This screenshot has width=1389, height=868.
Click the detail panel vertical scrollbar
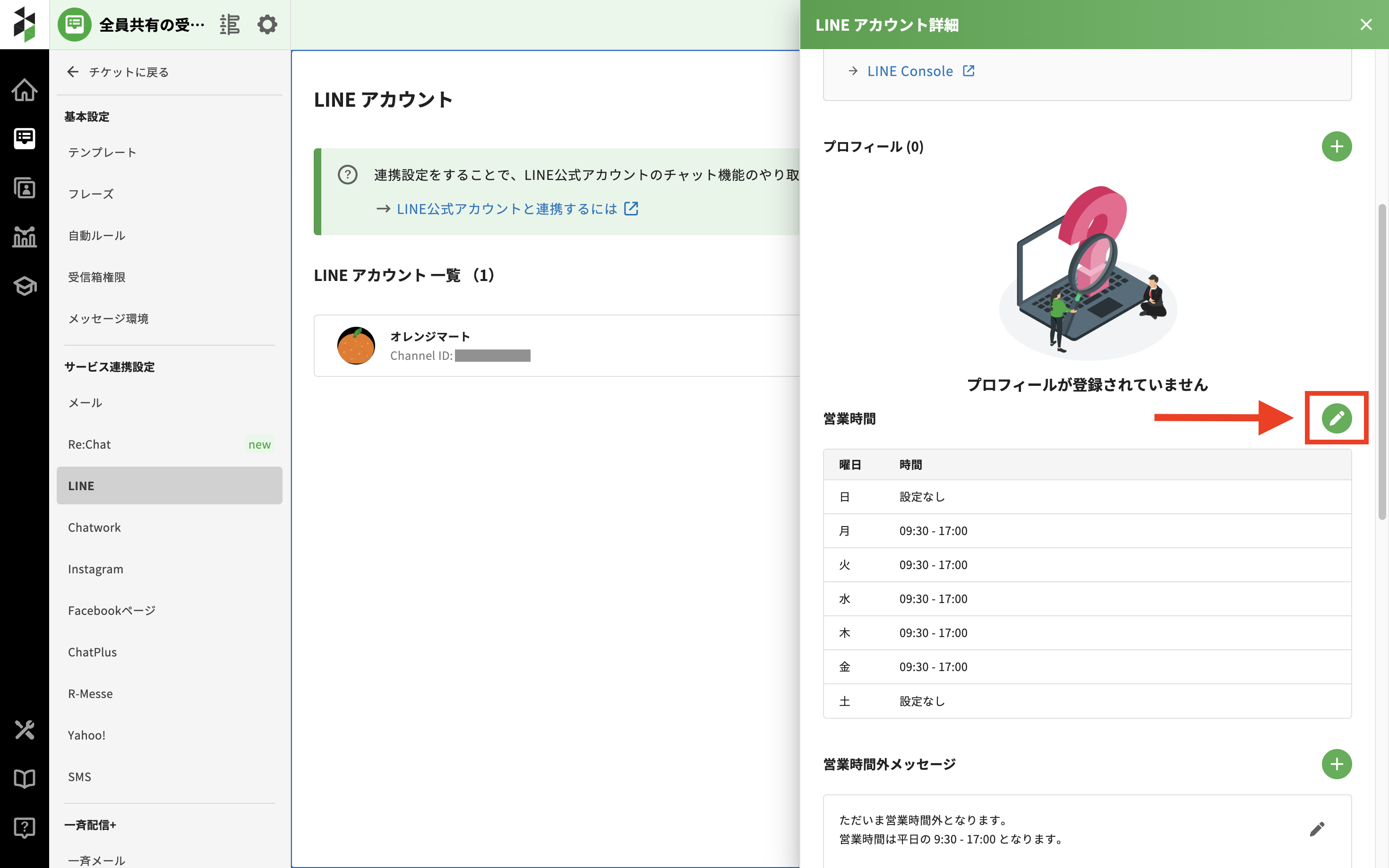(1382, 362)
